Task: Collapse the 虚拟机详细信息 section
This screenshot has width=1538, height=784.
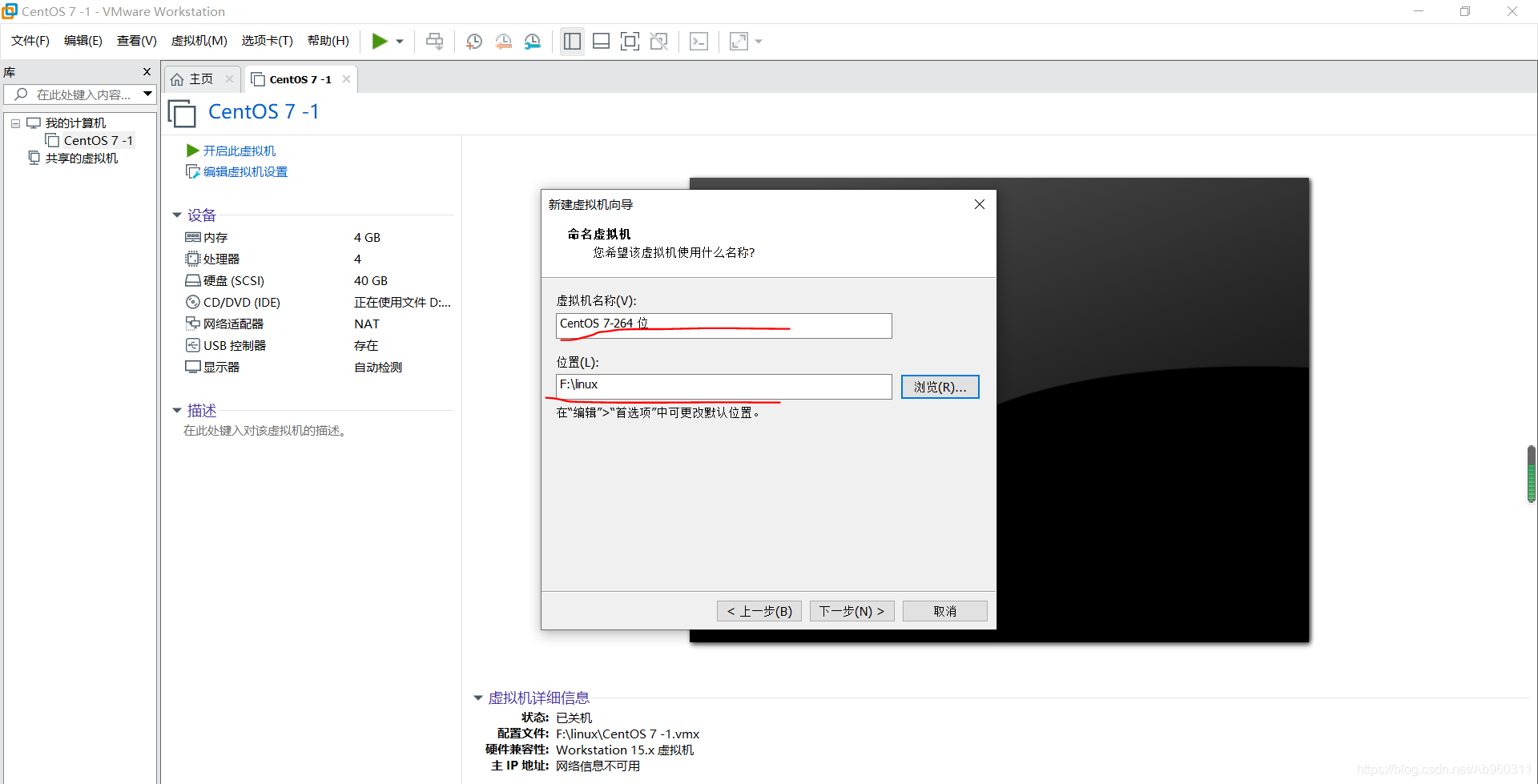Action: point(478,698)
